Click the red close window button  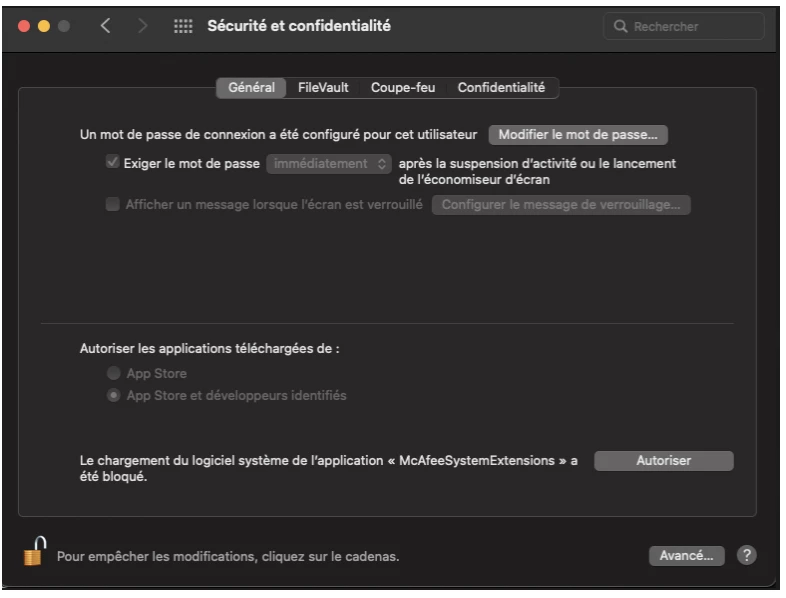tap(25, 26)
